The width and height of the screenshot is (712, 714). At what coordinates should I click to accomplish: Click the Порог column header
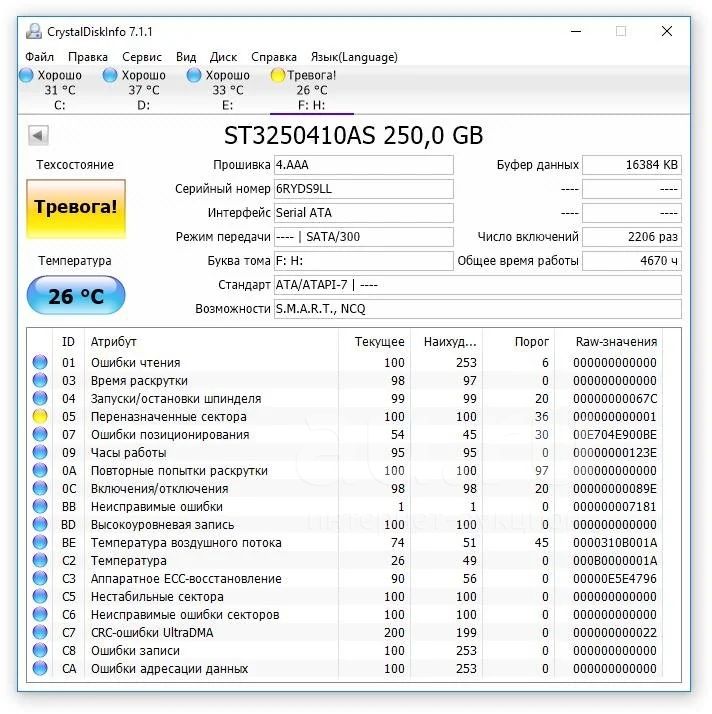point(519,342)
